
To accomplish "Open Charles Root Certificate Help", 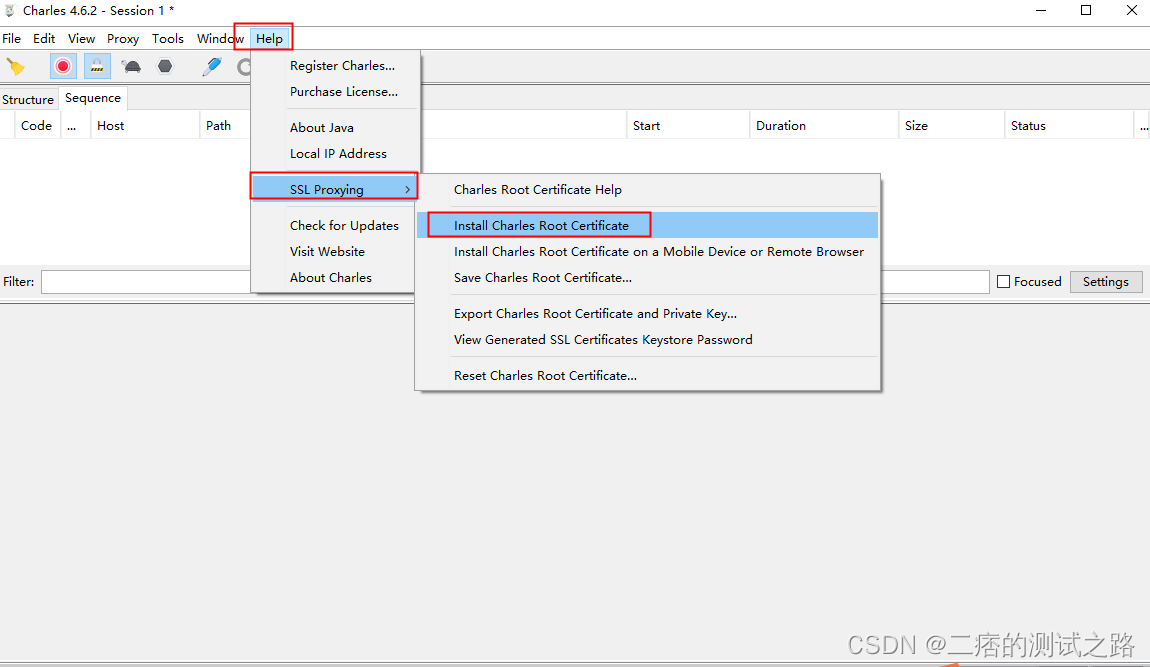I will pyautogui.click(x=648, y=189).
